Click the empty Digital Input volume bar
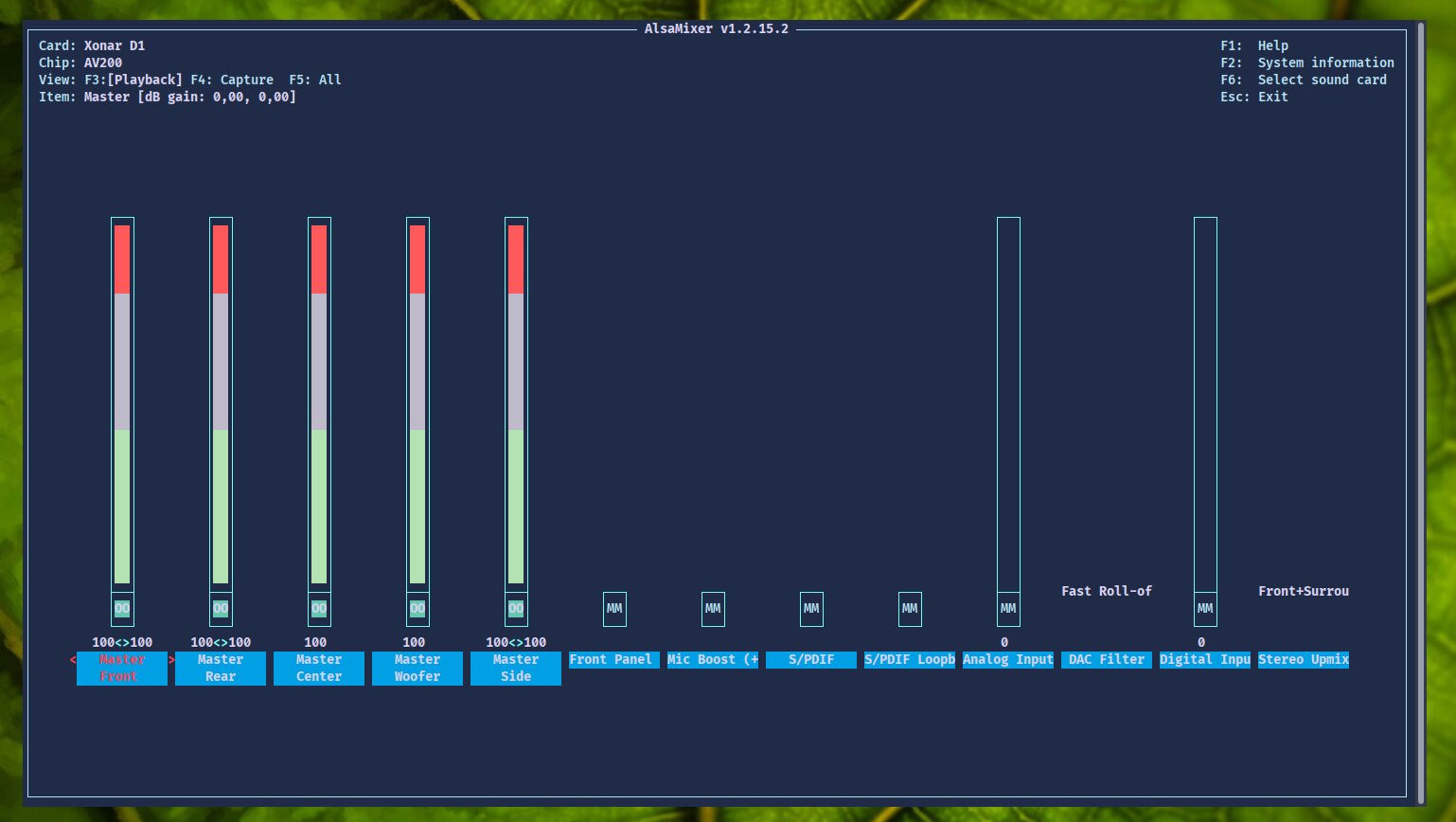This screenshot has width=1456, height=822. pyautogui.click(x=1205, y=404)
